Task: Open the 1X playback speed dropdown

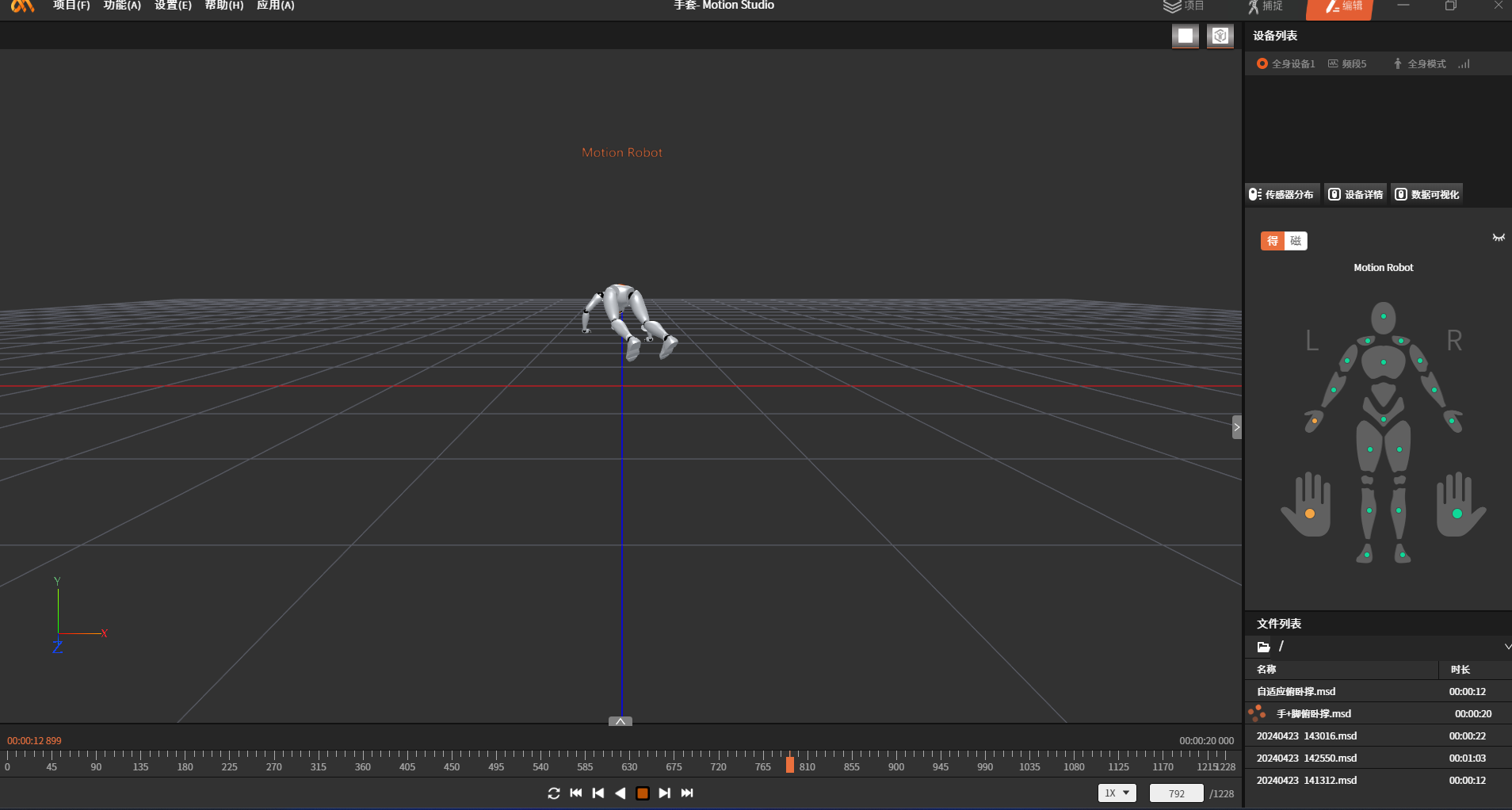Action: point(1117,793)
